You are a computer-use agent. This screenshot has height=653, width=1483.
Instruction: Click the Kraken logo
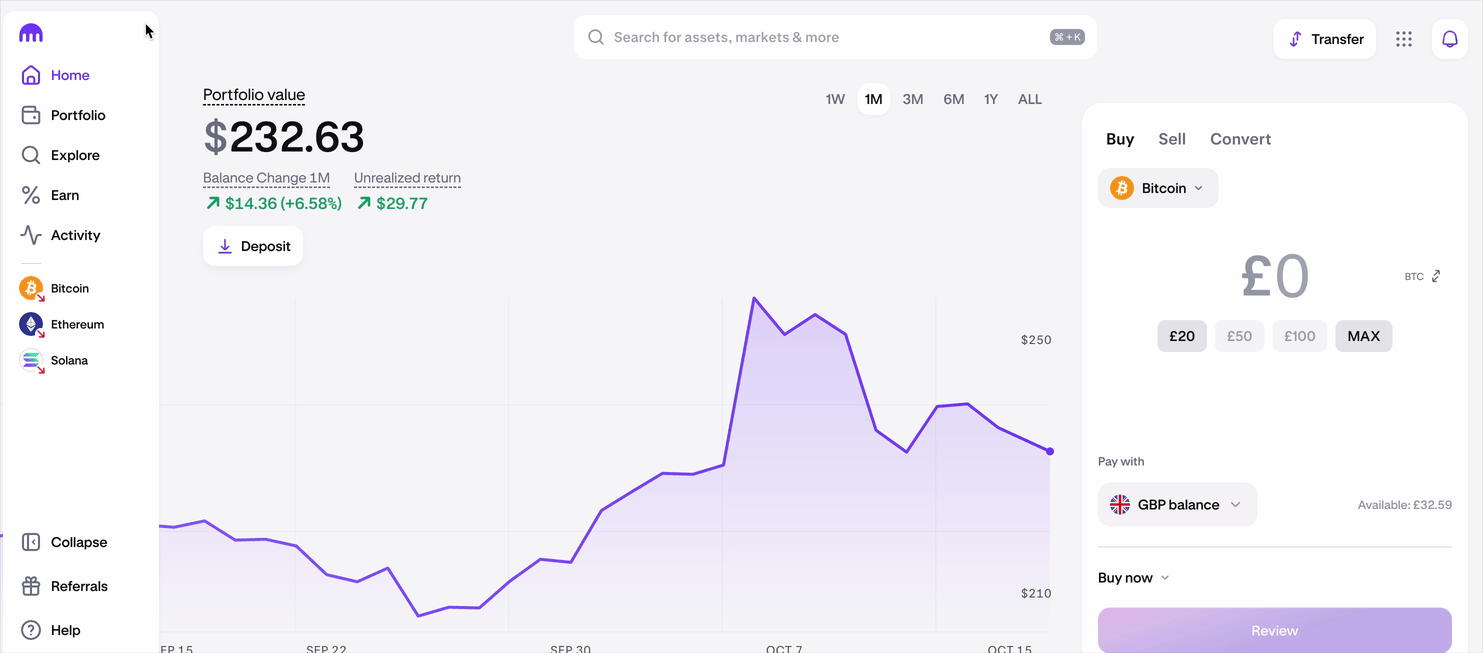pos(31,32)
